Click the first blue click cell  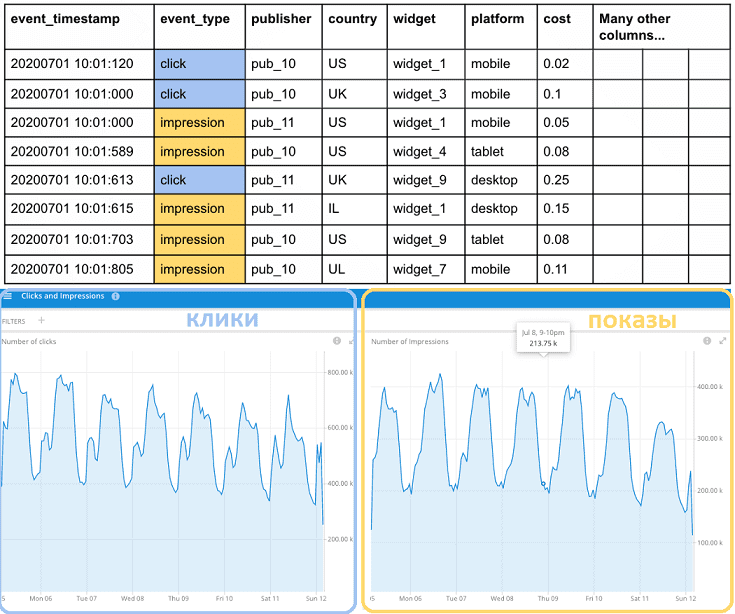[x=199, y=64]
